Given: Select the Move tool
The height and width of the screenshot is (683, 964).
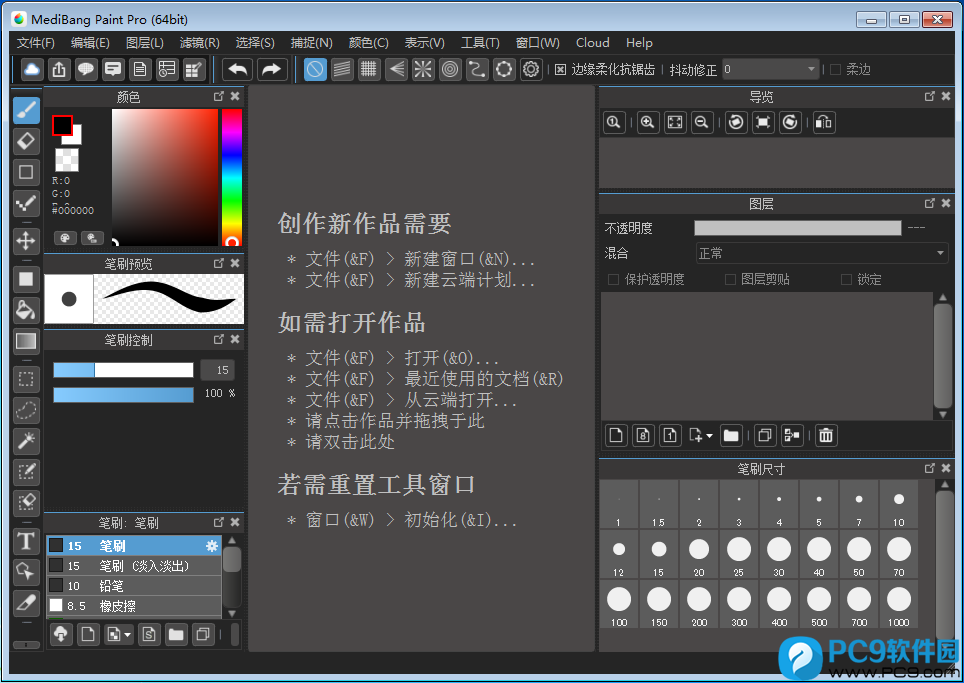Looking at the screenshot, I should (26, 240).
